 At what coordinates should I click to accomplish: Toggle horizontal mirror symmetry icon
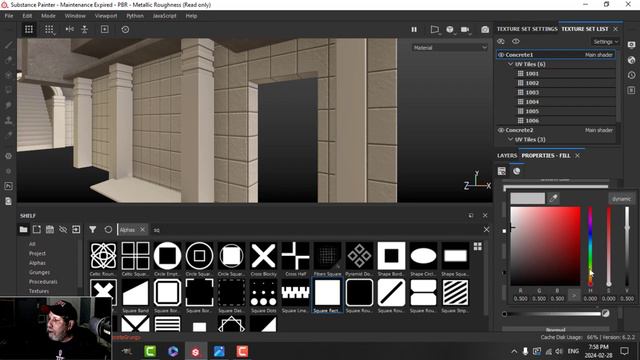coord(70,29)
